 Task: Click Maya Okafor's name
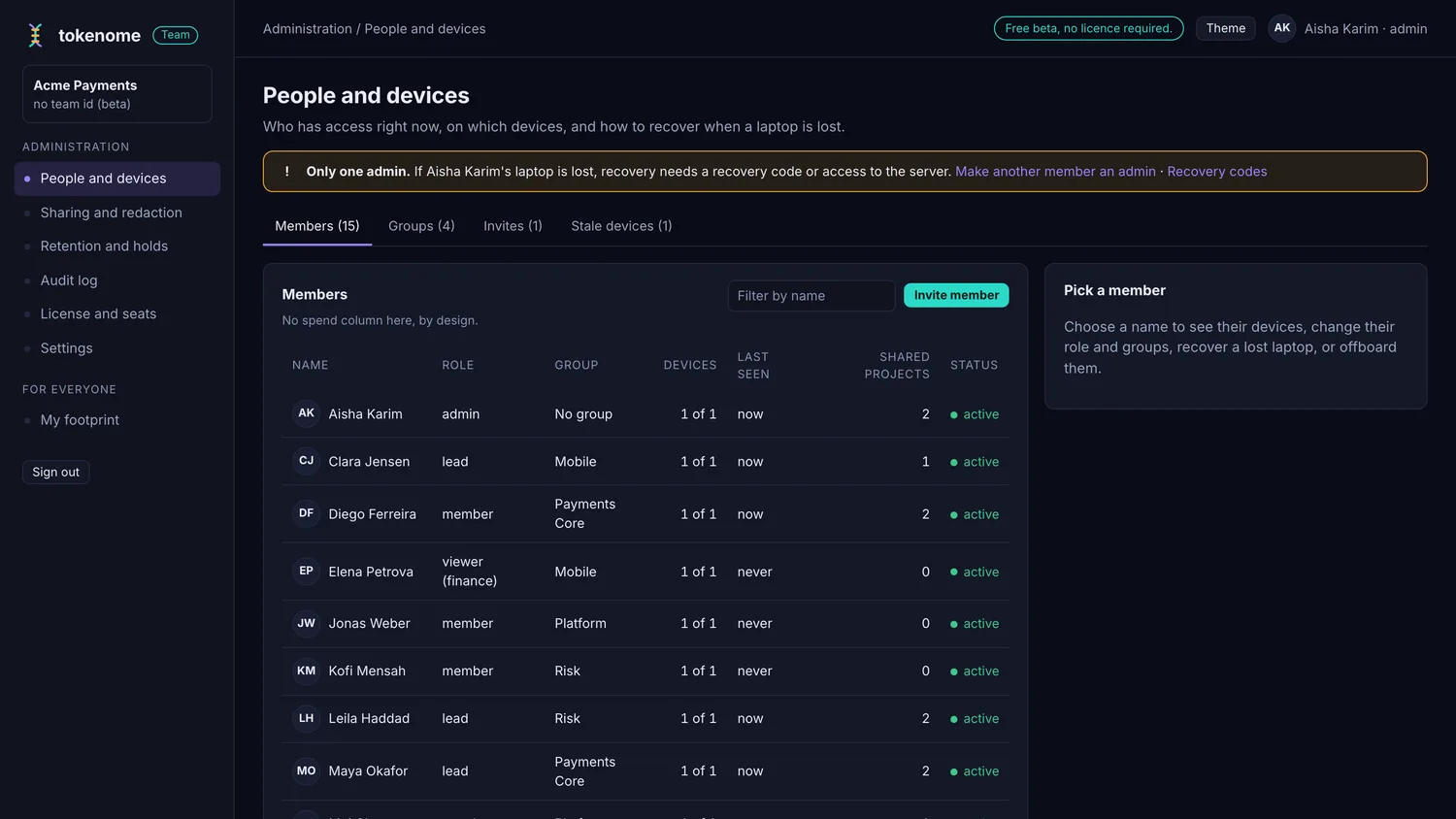368,771
